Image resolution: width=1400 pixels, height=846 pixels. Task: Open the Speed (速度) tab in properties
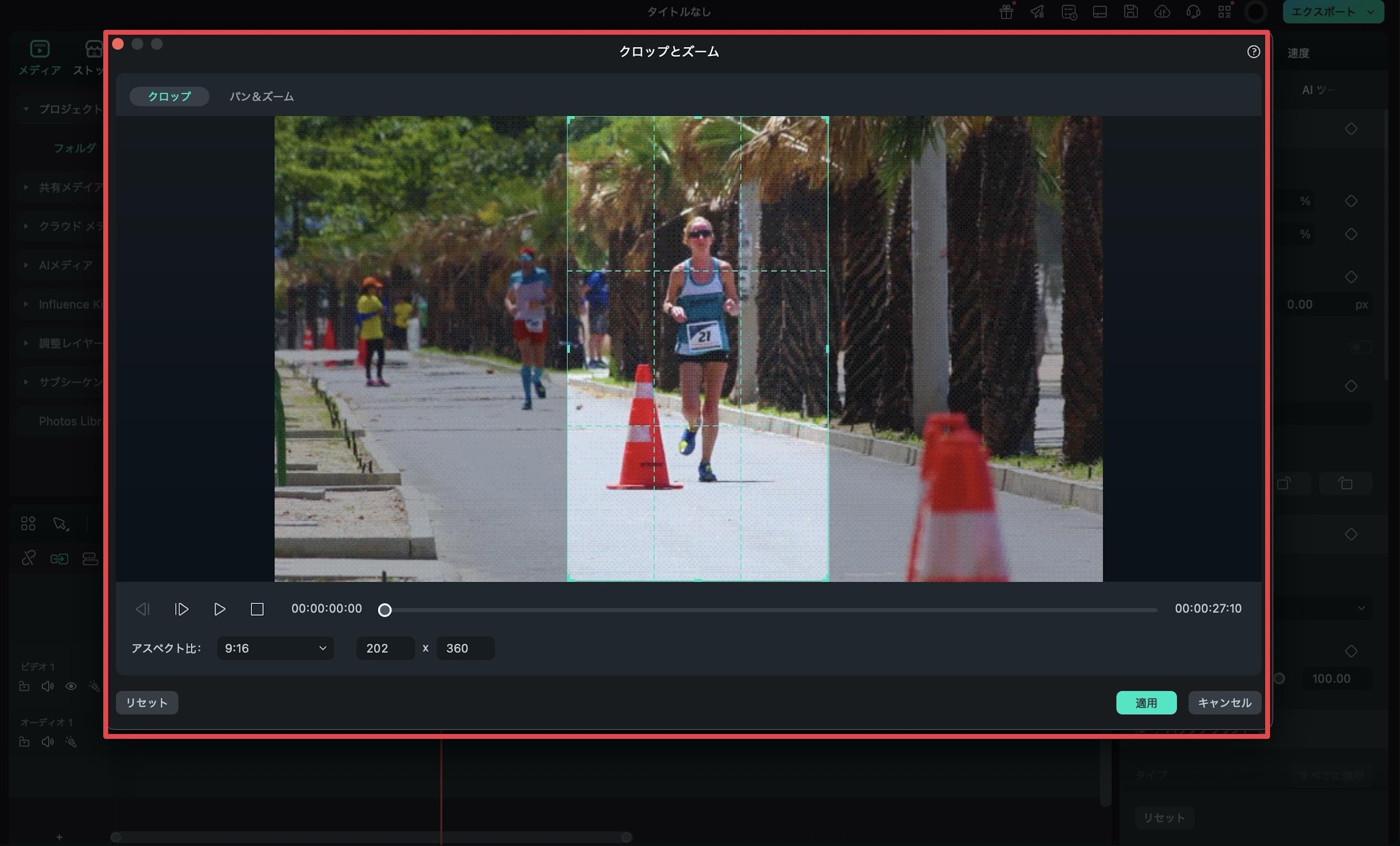[x=1298, y=53]
